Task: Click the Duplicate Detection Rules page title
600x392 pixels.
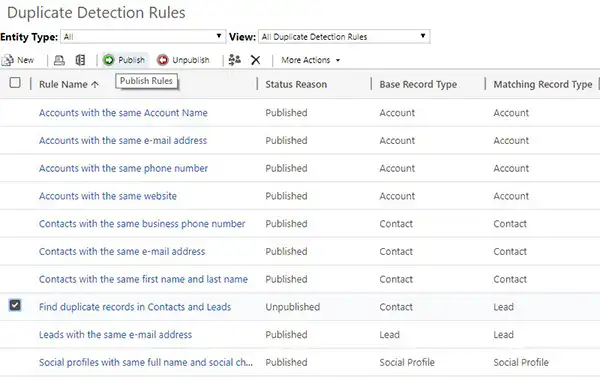Action: tap(96, 13)
